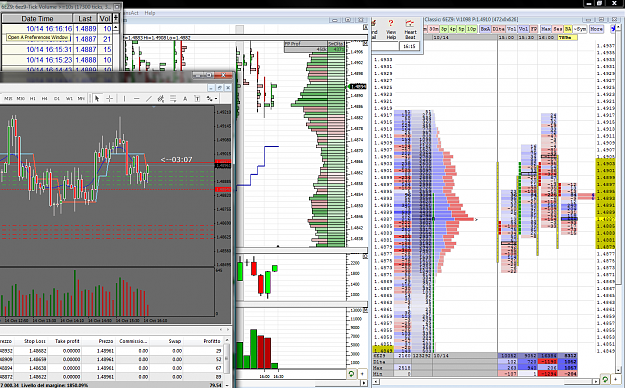625x388 pixels.
Task: Click the up arrow of tick list scrollbar
Action: (x=116, y=27)
